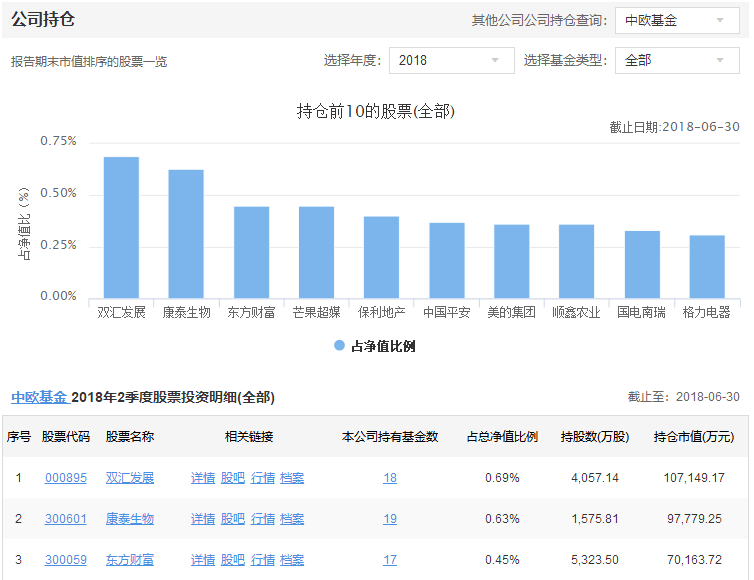Open the 中欧基金 company dropdown
The image size is (754, 580).
pyautogui.click(x=677, y=21)
